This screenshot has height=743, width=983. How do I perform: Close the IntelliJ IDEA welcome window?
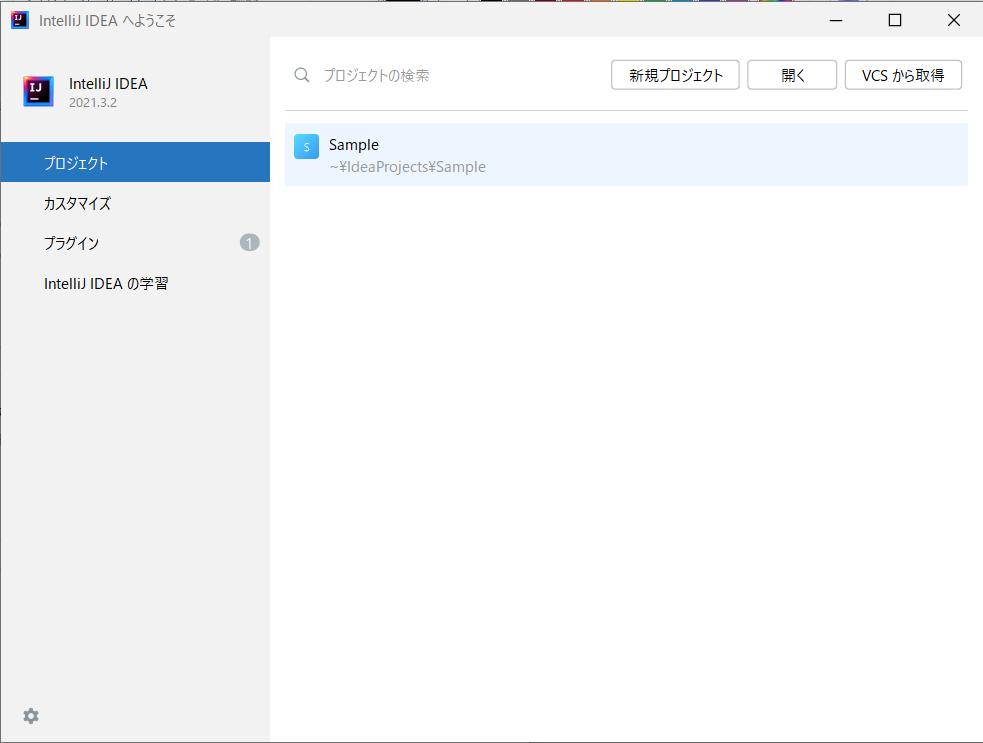(x=954, y=20)
